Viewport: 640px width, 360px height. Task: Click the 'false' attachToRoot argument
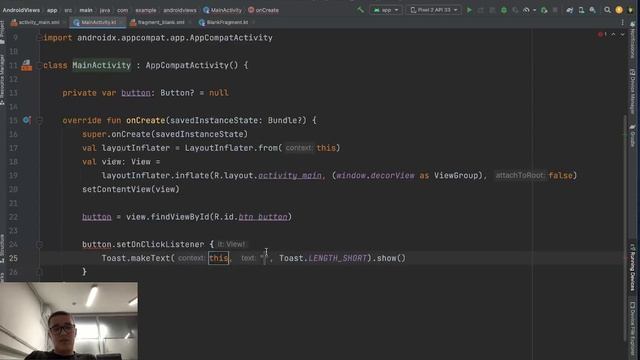(560, 176)
